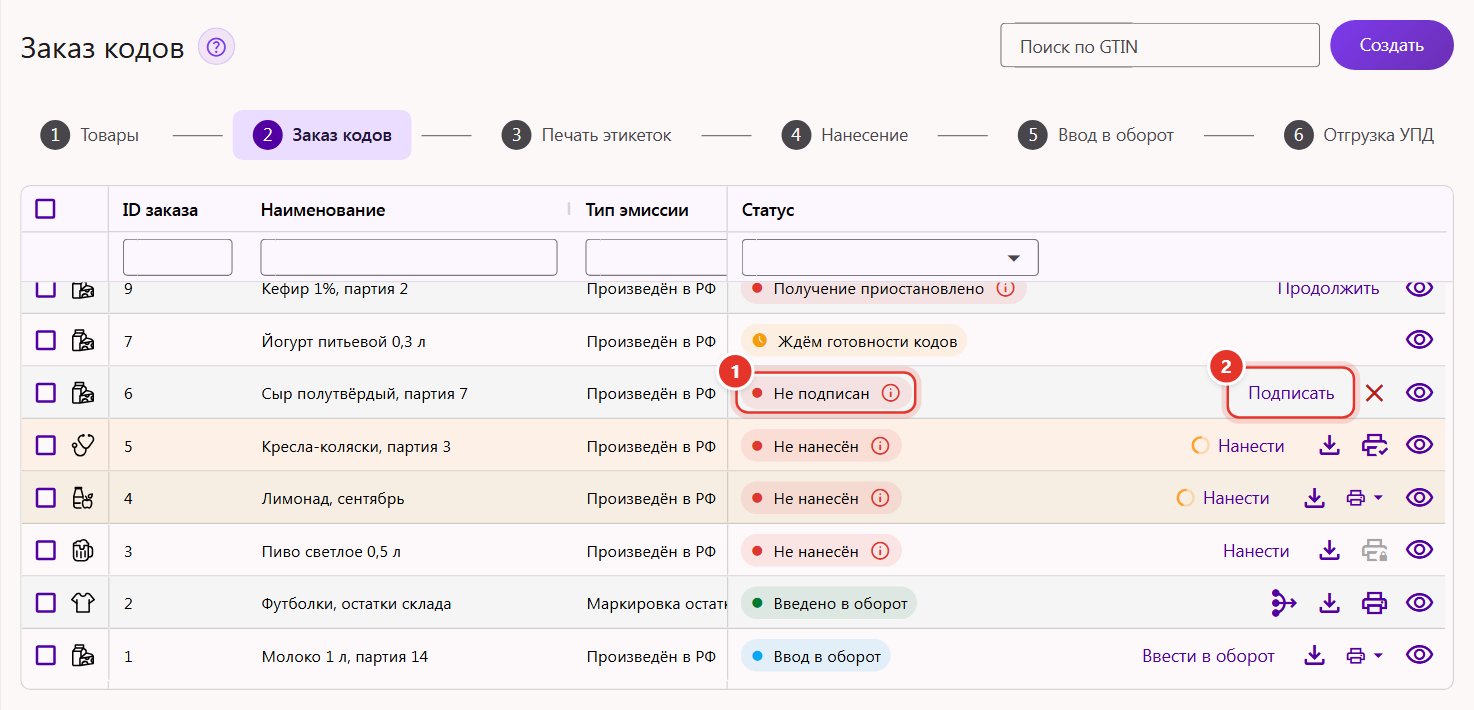The height and width of the screenshot is (710, 1474).
Task: Tick the checkbox for order 5
Action: point(45,446)
